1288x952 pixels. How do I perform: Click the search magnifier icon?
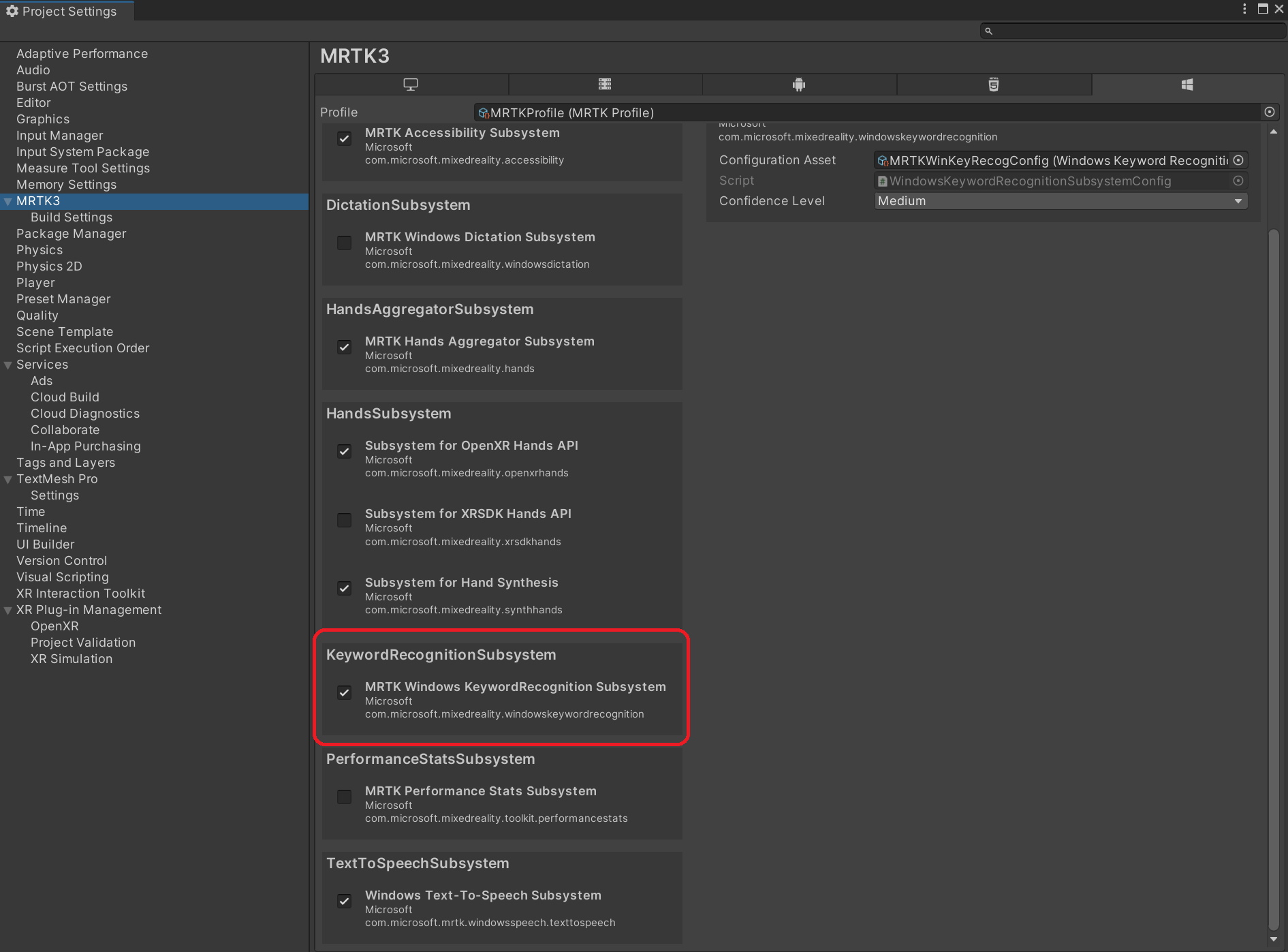[989, 31]
